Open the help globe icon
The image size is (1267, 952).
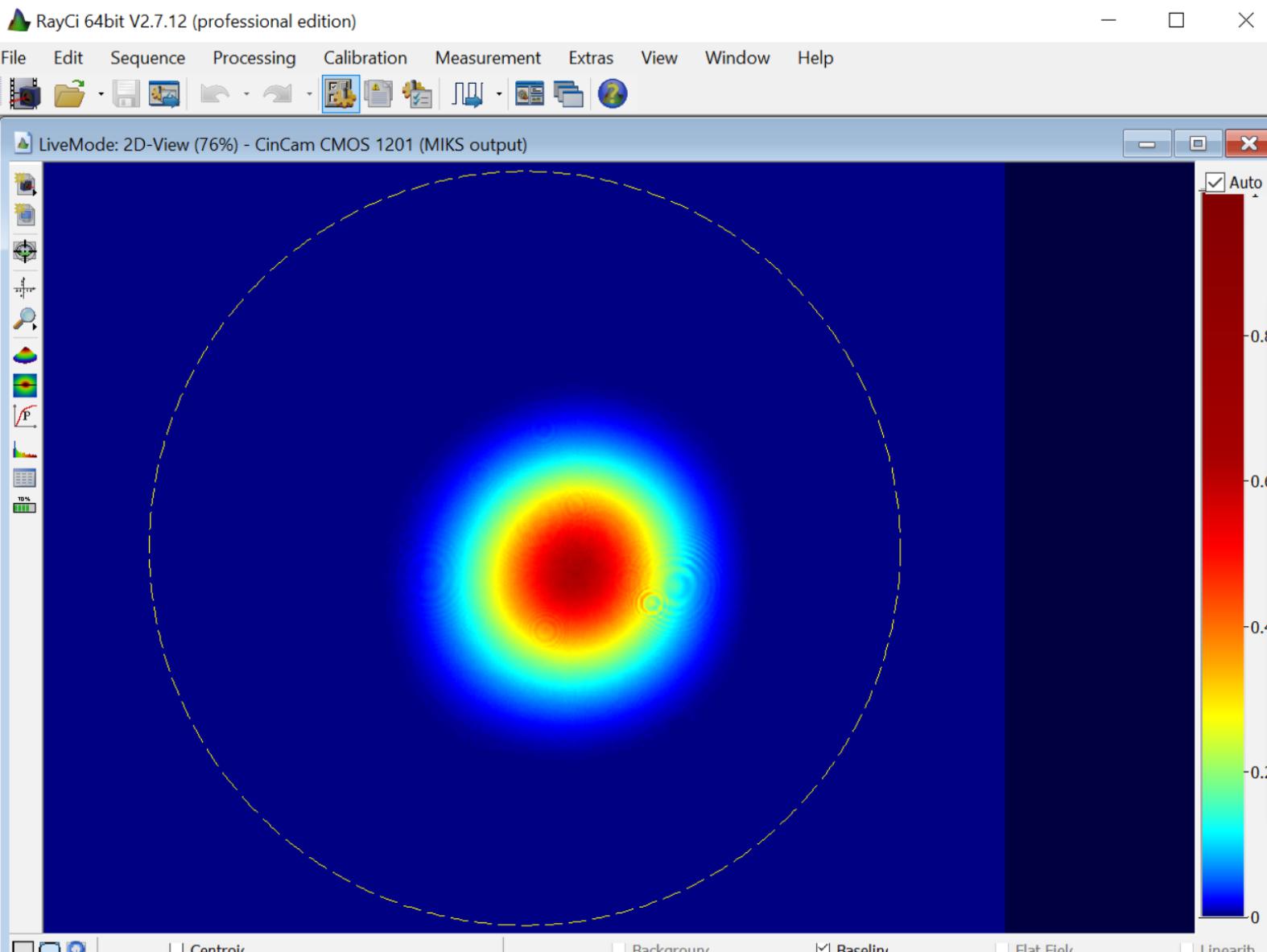tap(613, 94)
